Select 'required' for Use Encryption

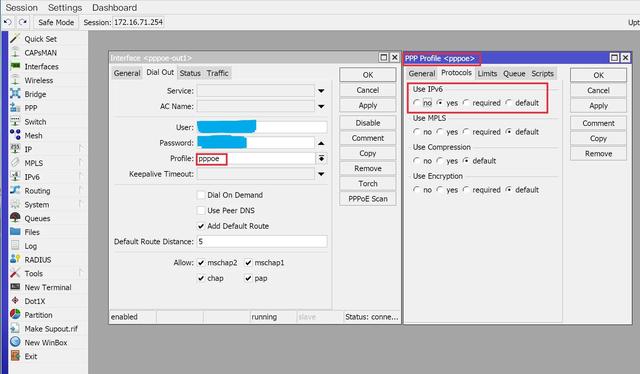click(x=466, y=190)
